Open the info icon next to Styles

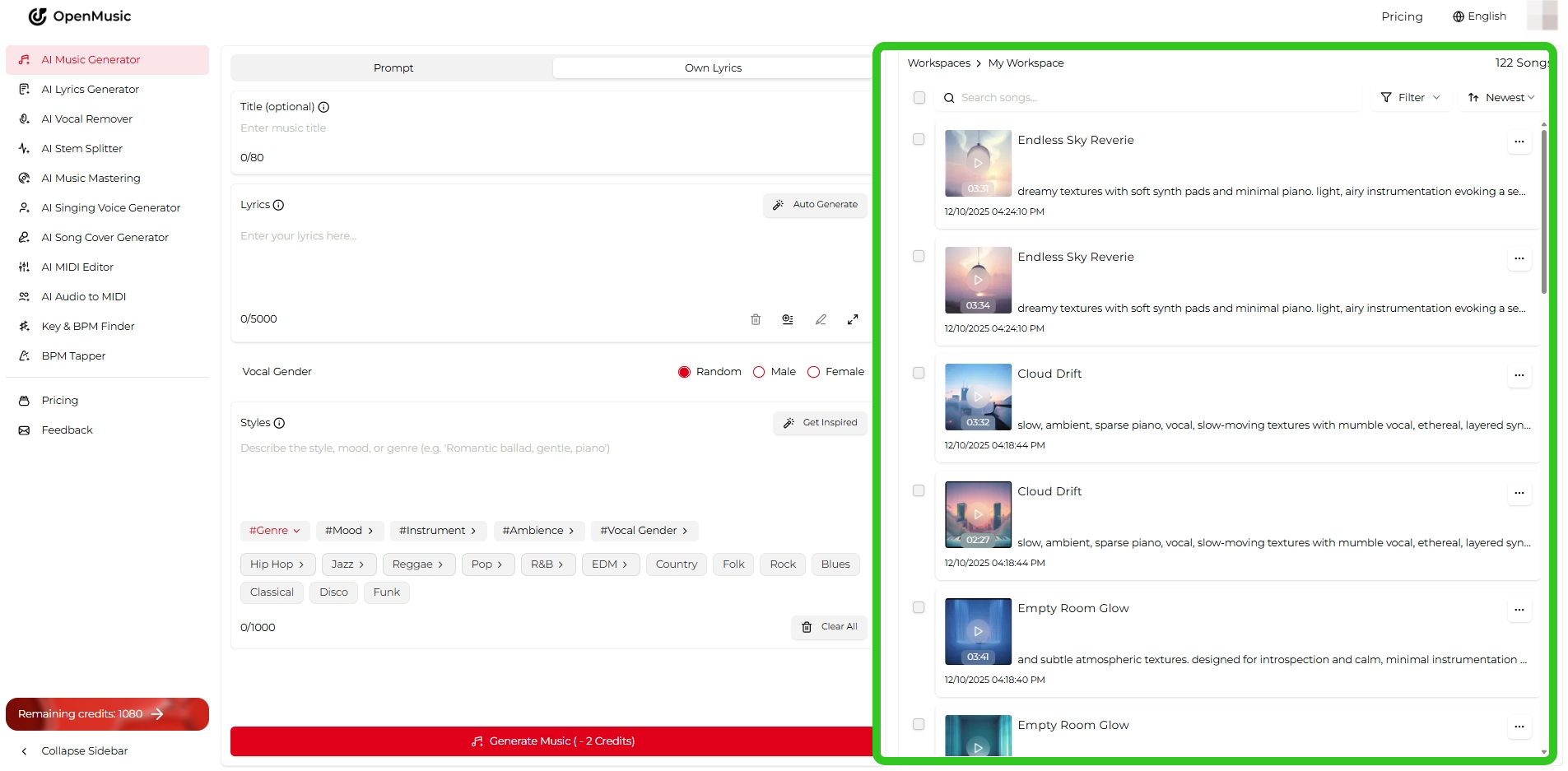[x=279, y=423]
